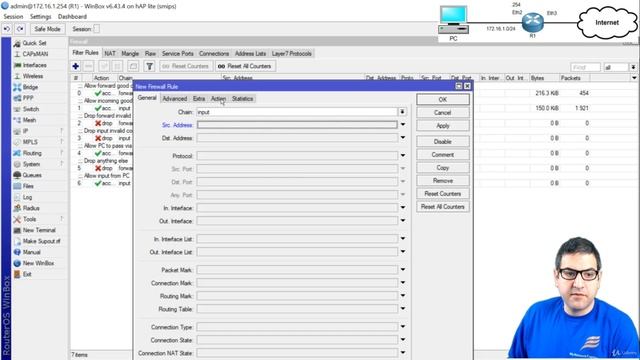Open the Chain dropdown list
Screen dimensions: 640x360
402,112
